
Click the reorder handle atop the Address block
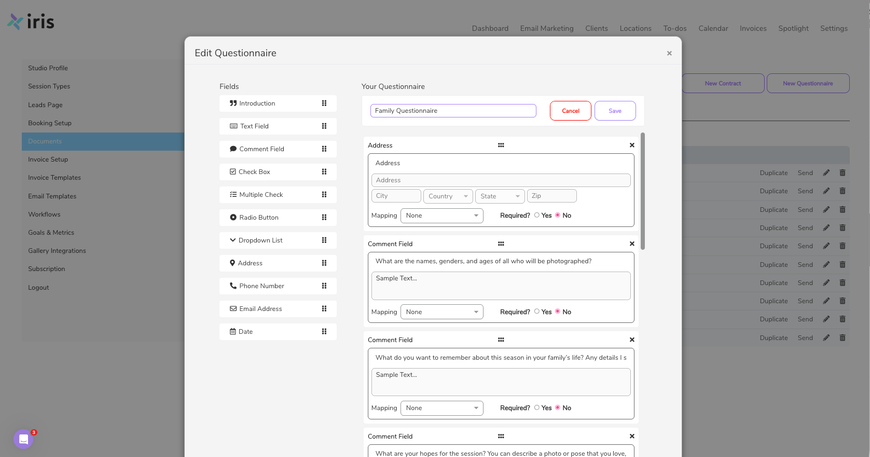501,145
